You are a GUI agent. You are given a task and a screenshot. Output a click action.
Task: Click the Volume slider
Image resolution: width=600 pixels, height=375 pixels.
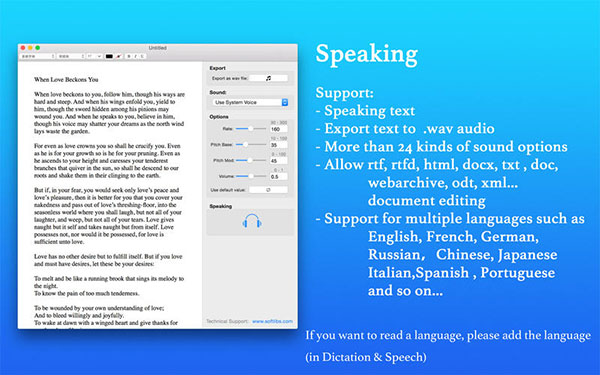click(x=251, y=176)
